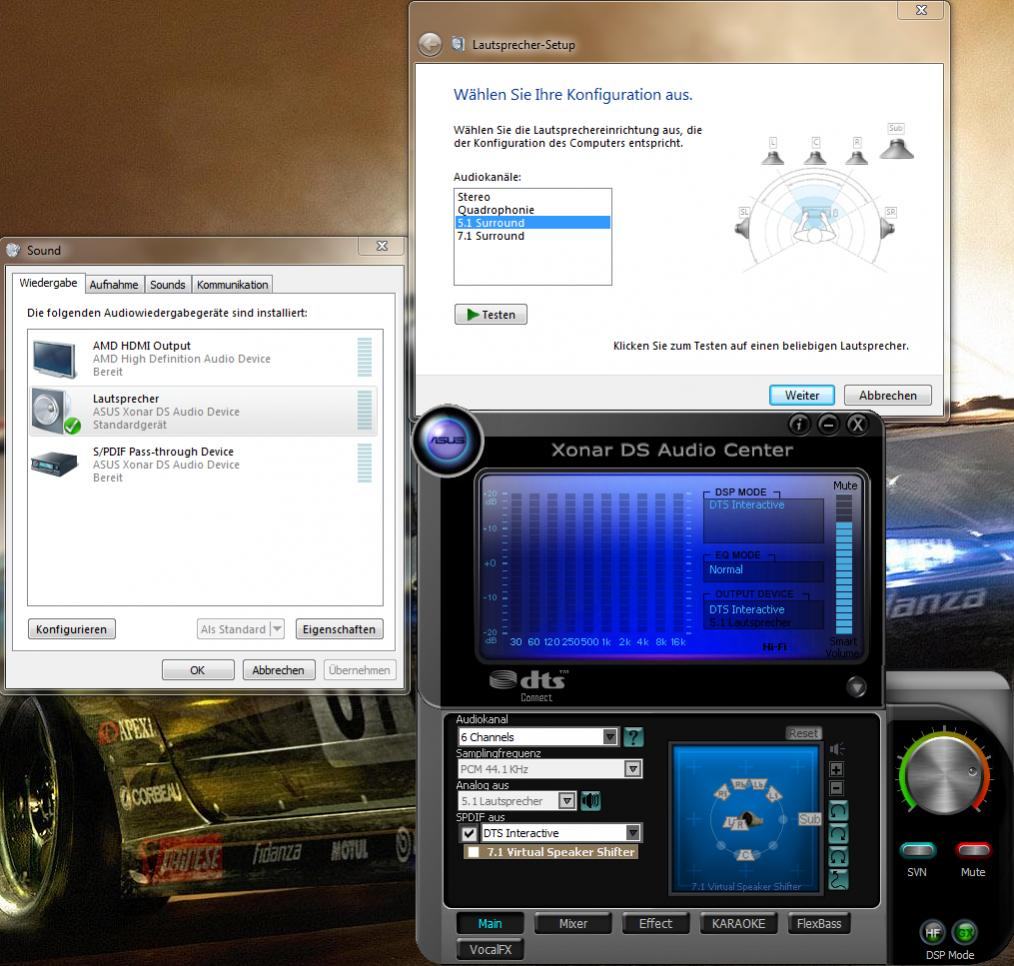Open the Samplingfrequenz PCM 44.1 KHz dropdown
The height and width of the screenshot is (966, 1014).
(550, 769)
